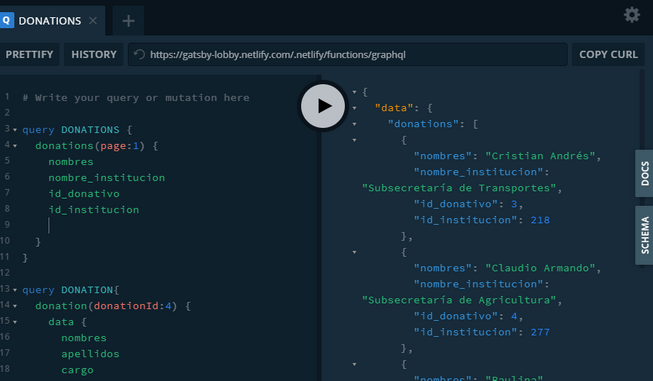Click the Q query icon on DONATIONS tab

[x=6, y=20]
